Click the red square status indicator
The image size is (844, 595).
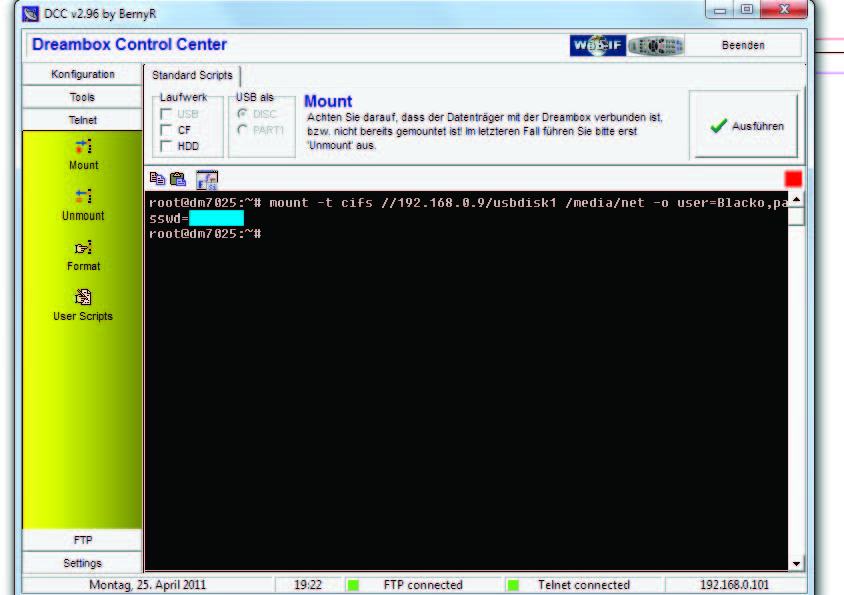[x=793, y=178]
